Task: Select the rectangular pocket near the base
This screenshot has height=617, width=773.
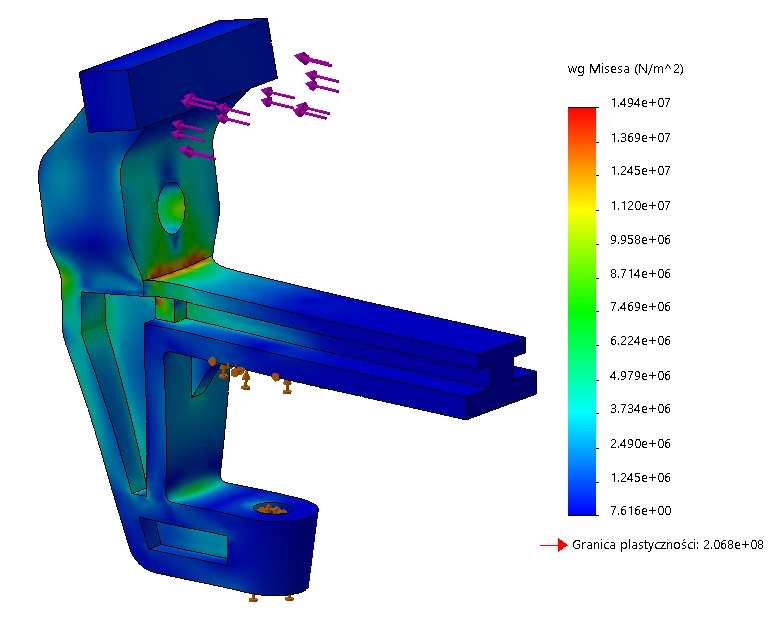Action: pos(184,541)
